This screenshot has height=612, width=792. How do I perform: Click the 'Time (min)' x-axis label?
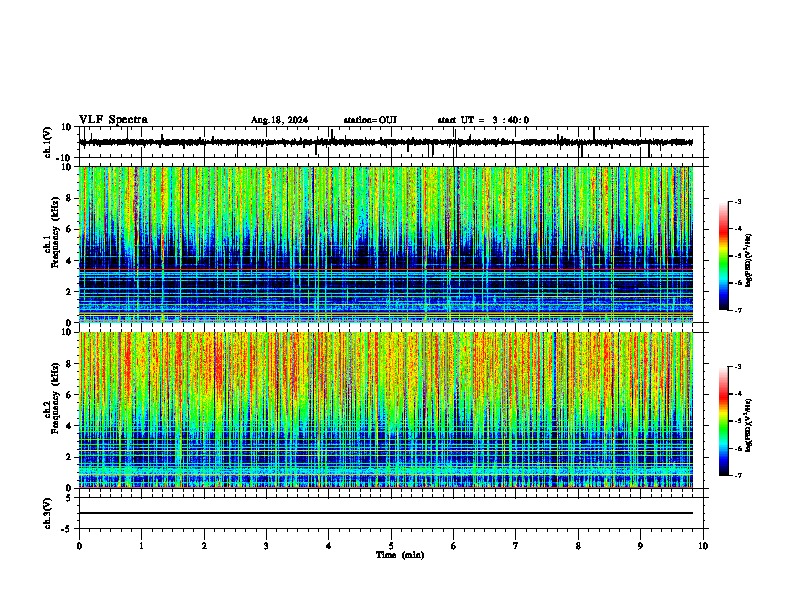[x=400, y=555]
